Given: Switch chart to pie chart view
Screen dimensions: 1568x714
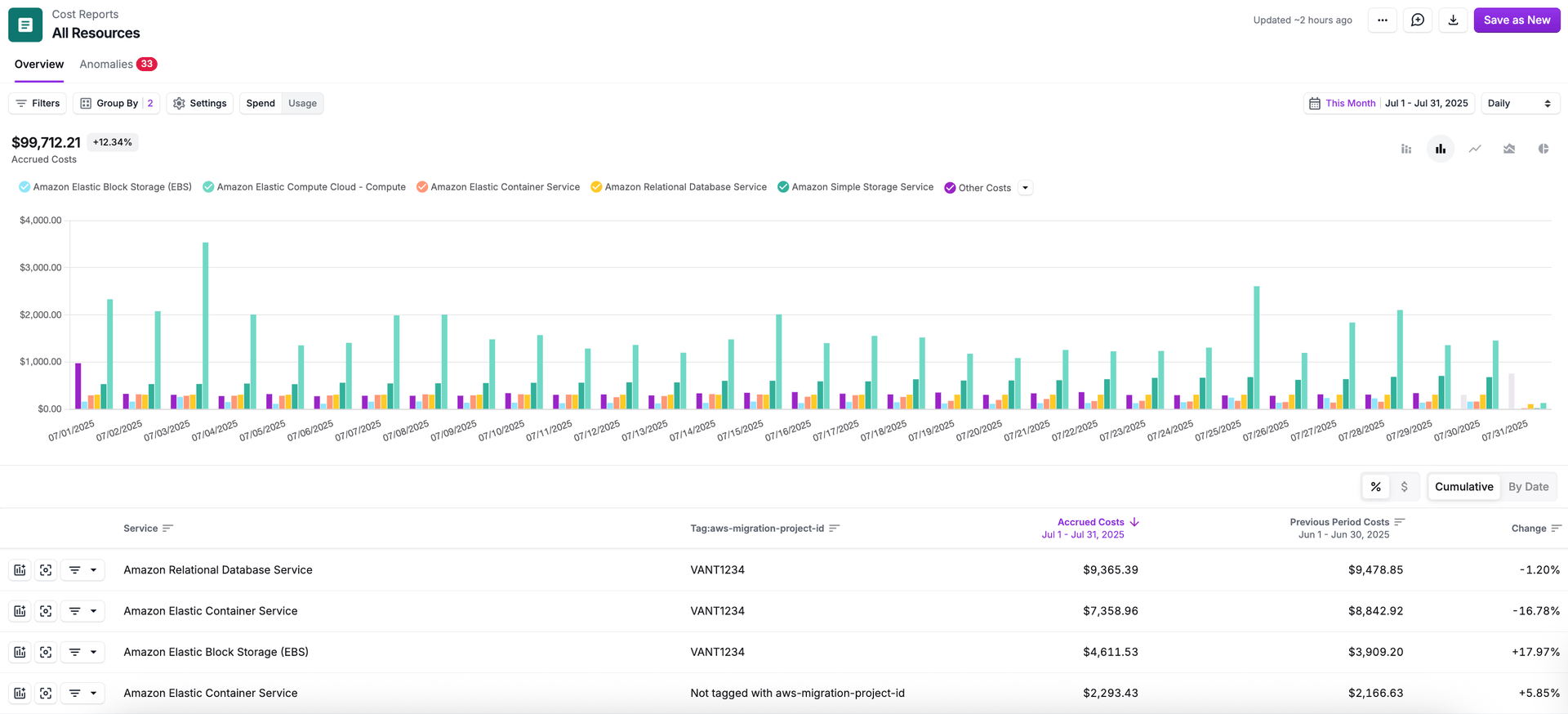Looking at the screenshot, I should (1543, 149).
